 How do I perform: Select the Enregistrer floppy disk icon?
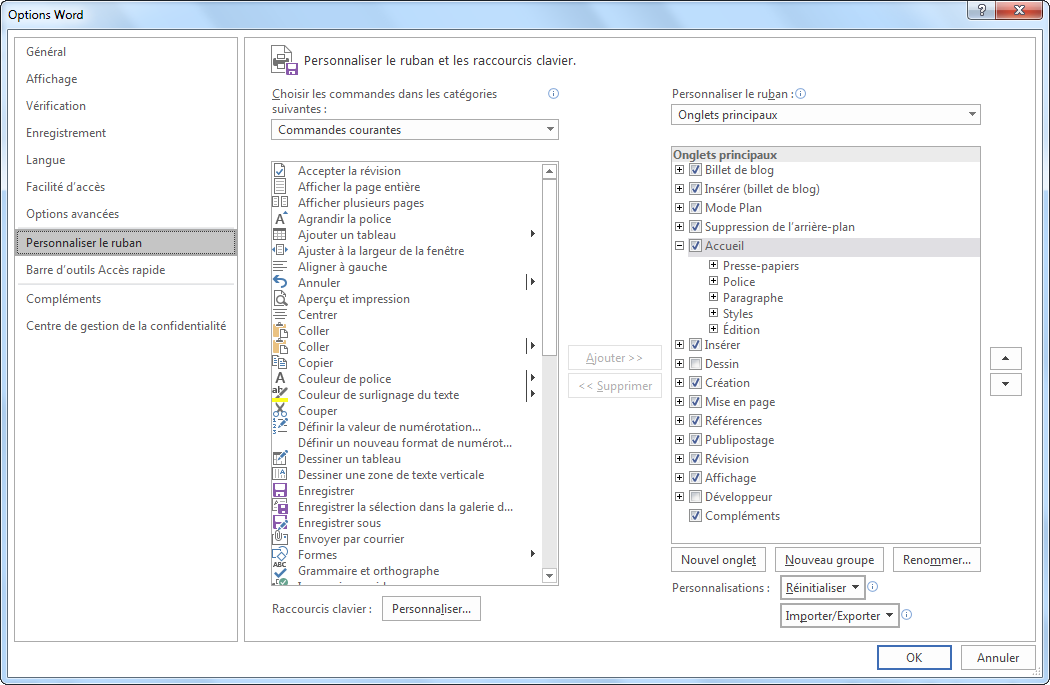point(280,491)
